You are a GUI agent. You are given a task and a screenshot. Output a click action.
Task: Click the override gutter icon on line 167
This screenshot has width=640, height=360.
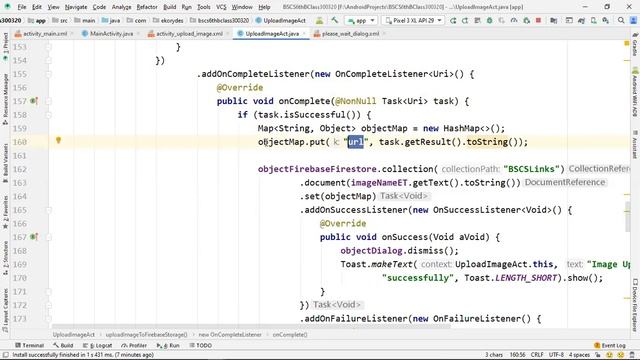point(34,237)
